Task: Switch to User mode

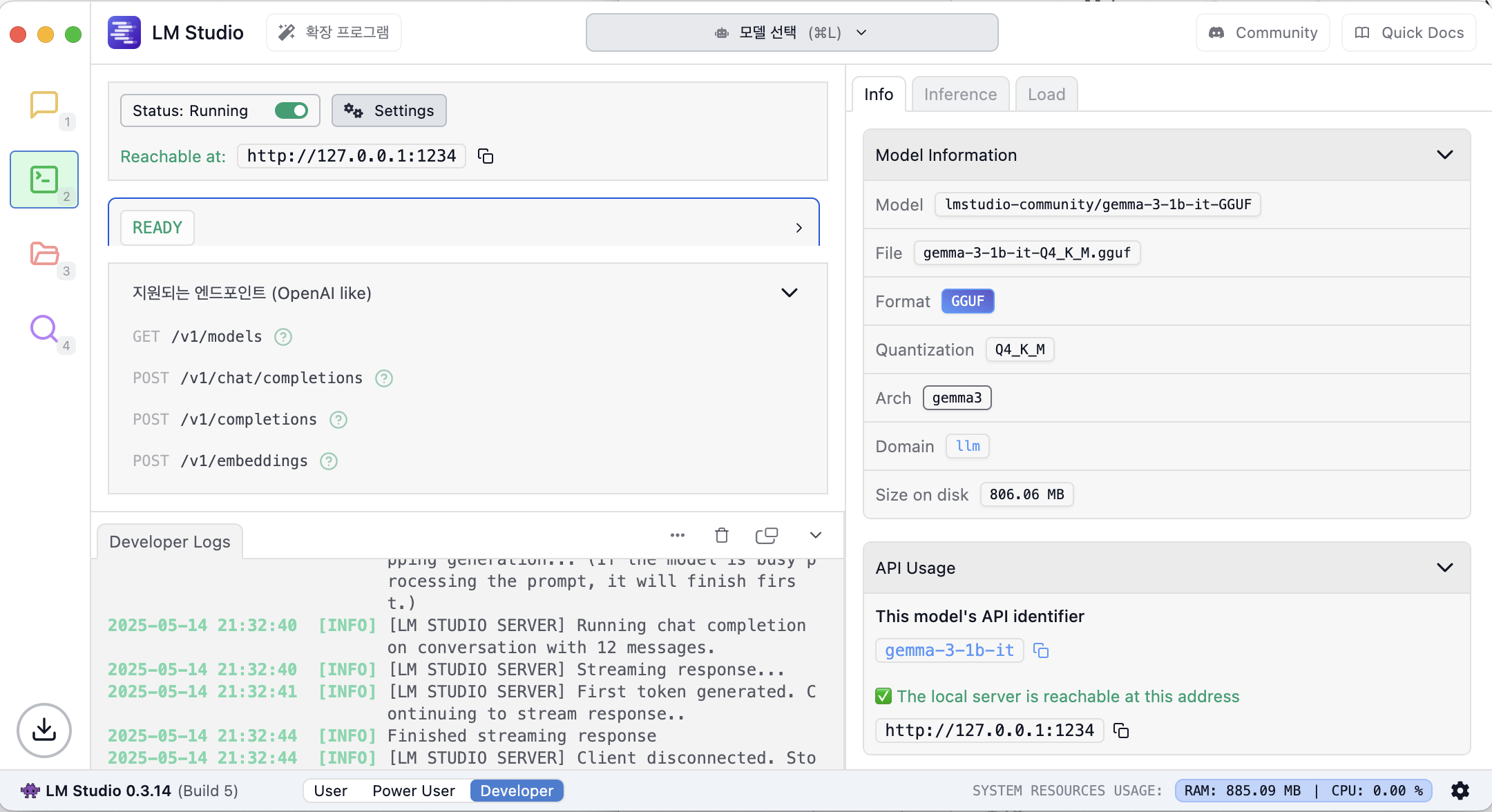Action: click(330, 791)
